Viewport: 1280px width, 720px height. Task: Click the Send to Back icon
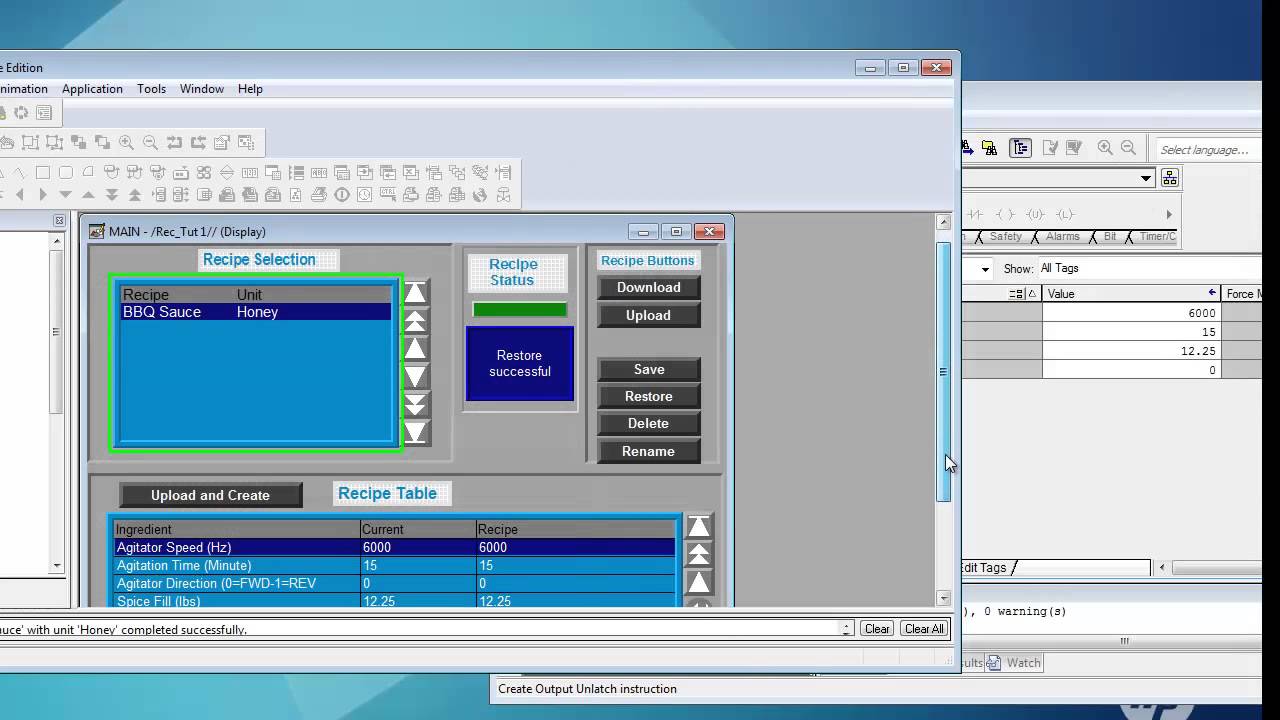point(102,142)
